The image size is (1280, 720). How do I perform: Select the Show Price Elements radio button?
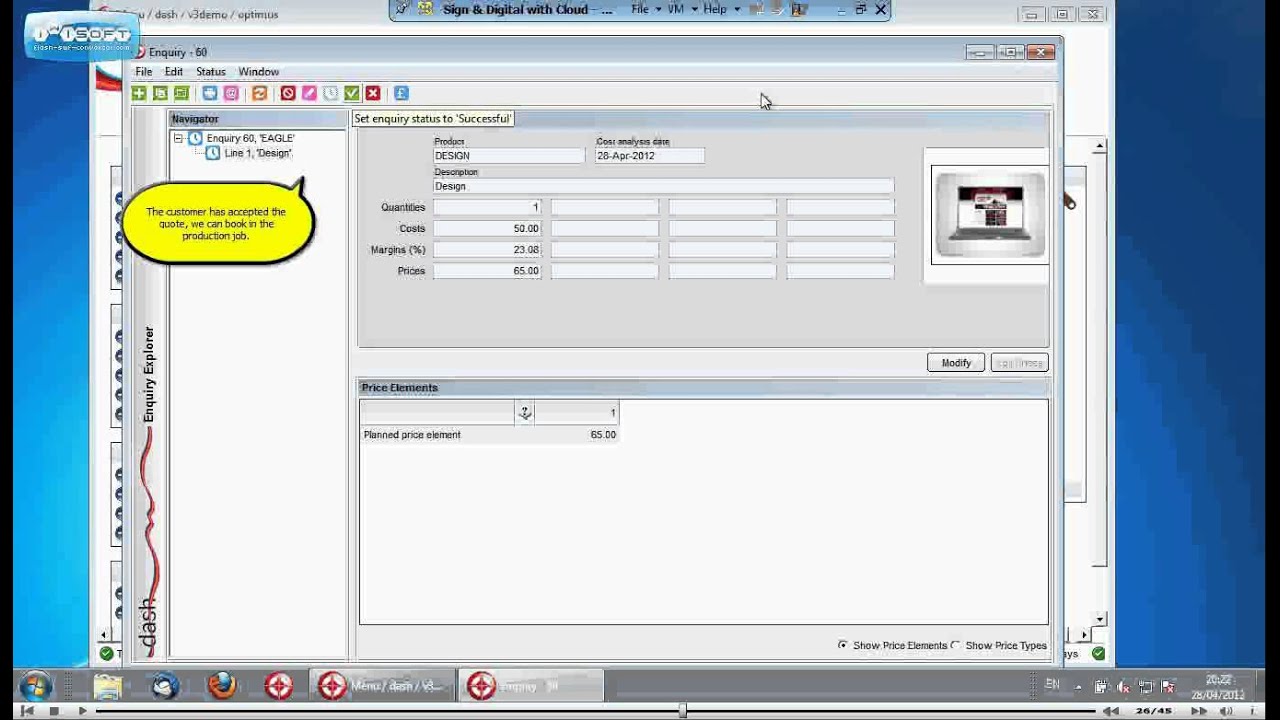(842, 645)
